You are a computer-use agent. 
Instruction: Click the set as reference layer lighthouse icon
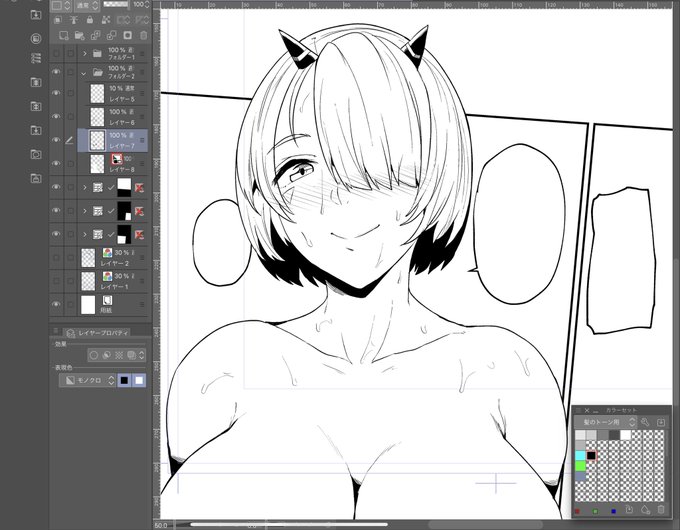point(74,20)
